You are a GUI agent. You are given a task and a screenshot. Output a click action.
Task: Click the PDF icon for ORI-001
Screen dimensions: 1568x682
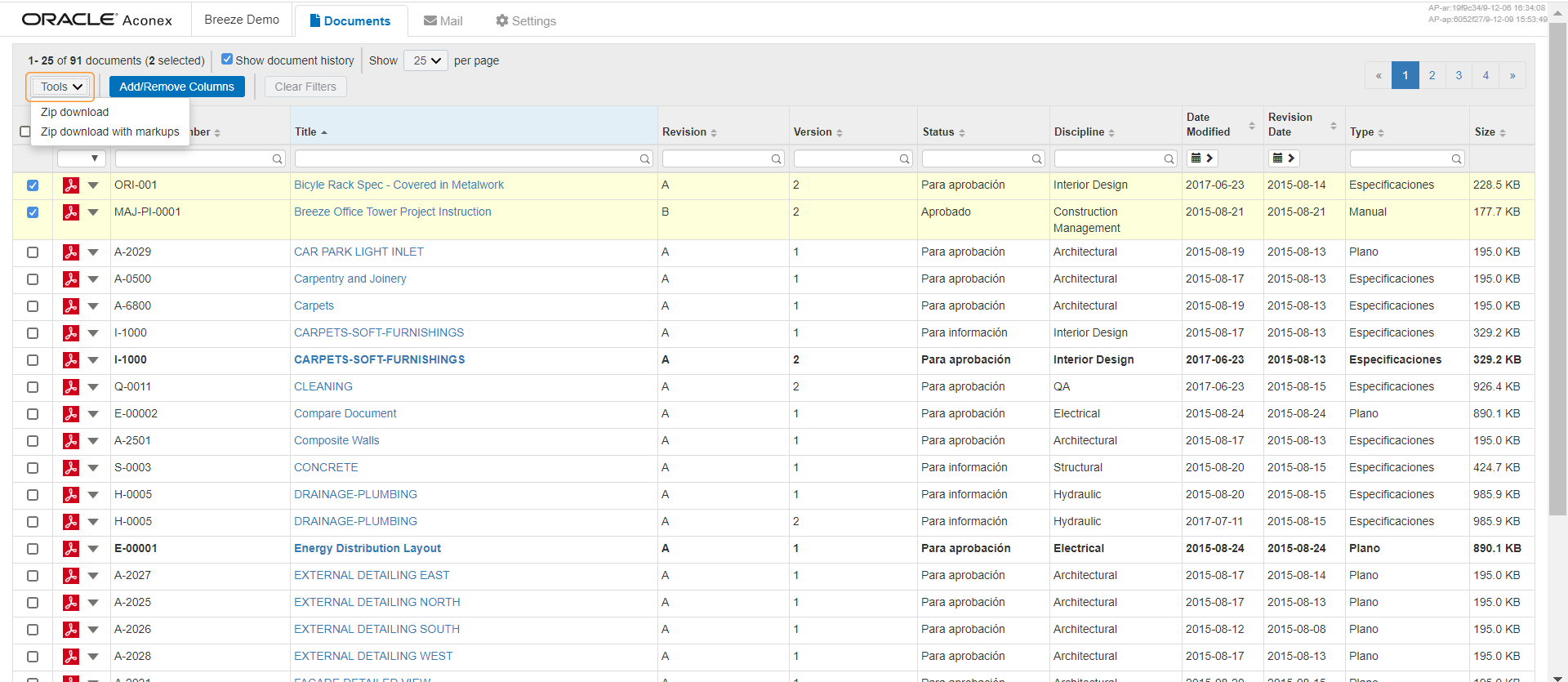click(x=71, y=185)
